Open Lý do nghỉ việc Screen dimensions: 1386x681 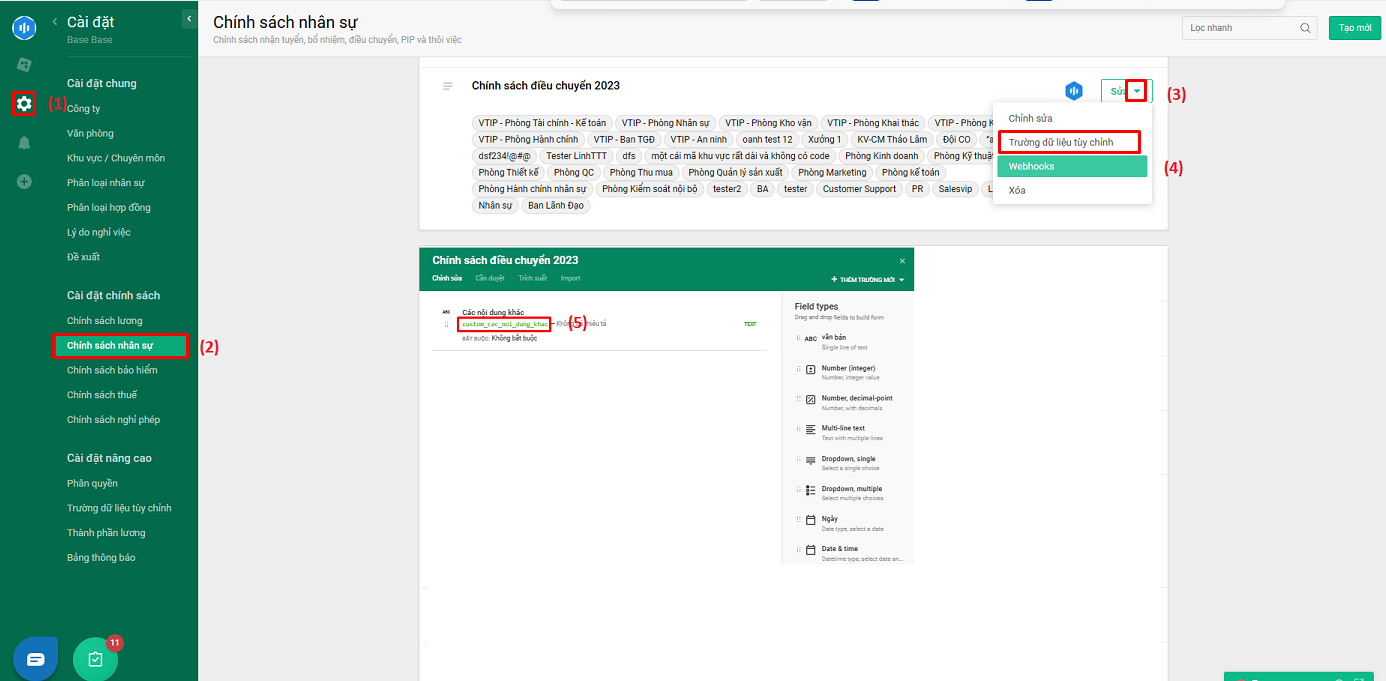(99, 232)
